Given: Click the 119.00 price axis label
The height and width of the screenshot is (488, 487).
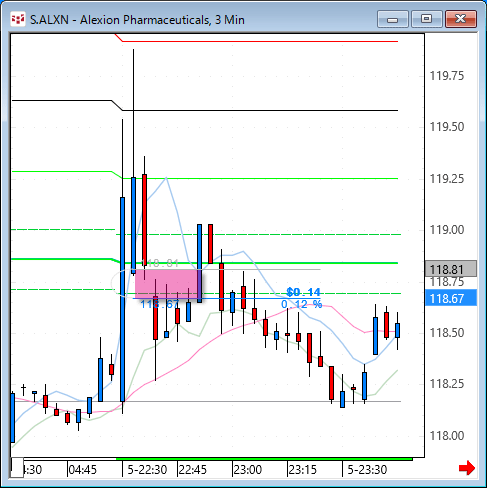Looking at the screenshot, I should click(x=447, y=230).
